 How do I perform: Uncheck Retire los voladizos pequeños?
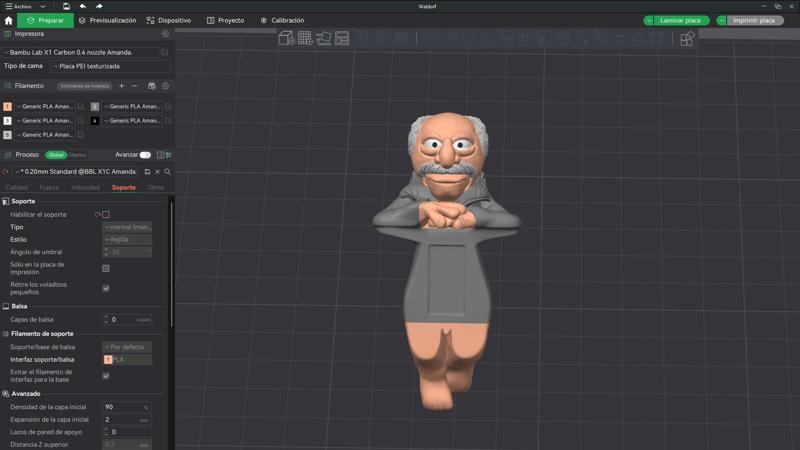(x=106, y=288)
